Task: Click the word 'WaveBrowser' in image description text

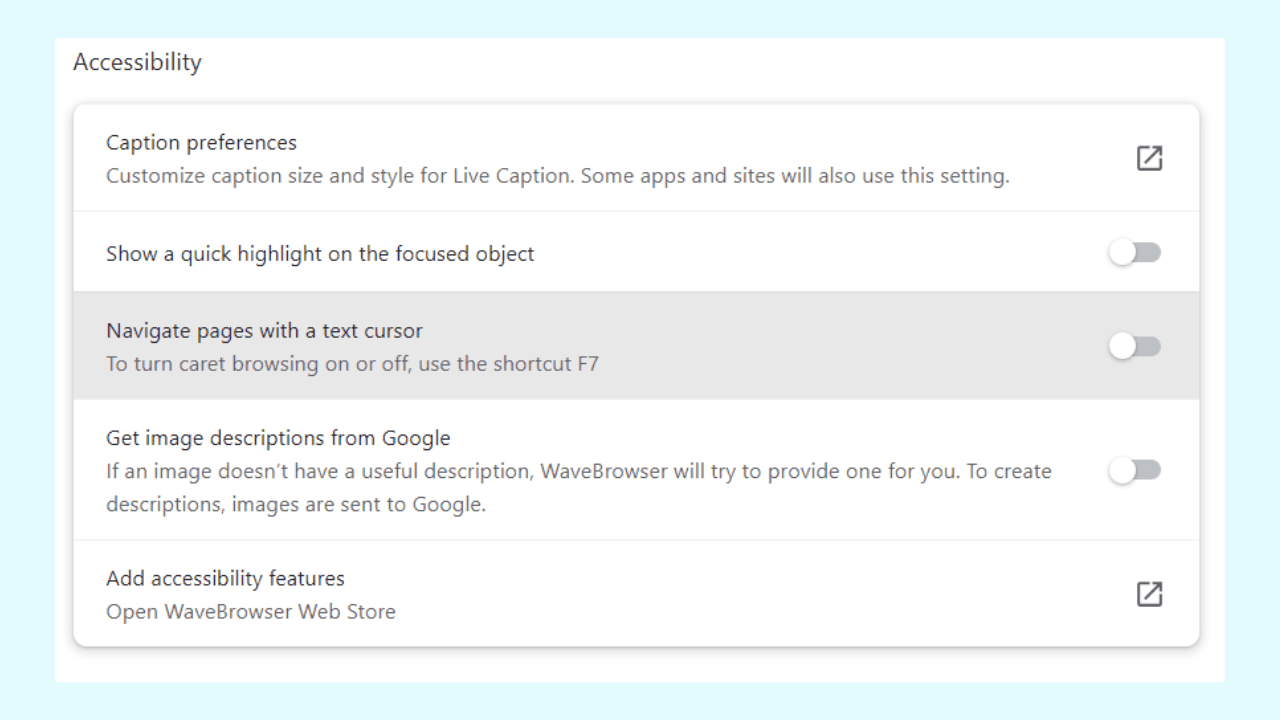Action: coord(604,471)
